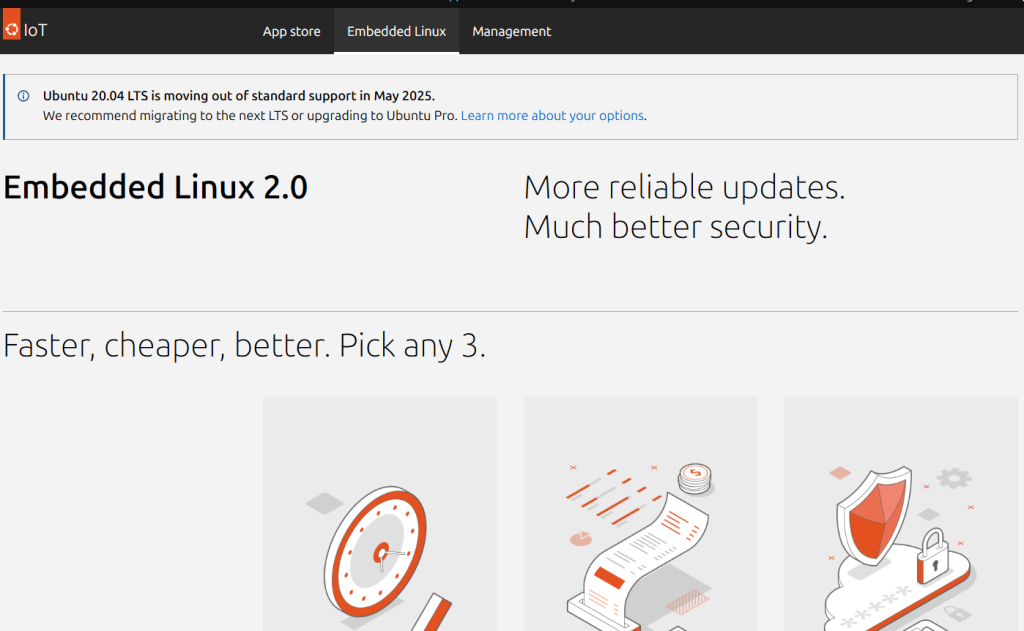Click the gray gear icon
Viewport: 1024px width, 631px height.
click(x=954, y=478)
